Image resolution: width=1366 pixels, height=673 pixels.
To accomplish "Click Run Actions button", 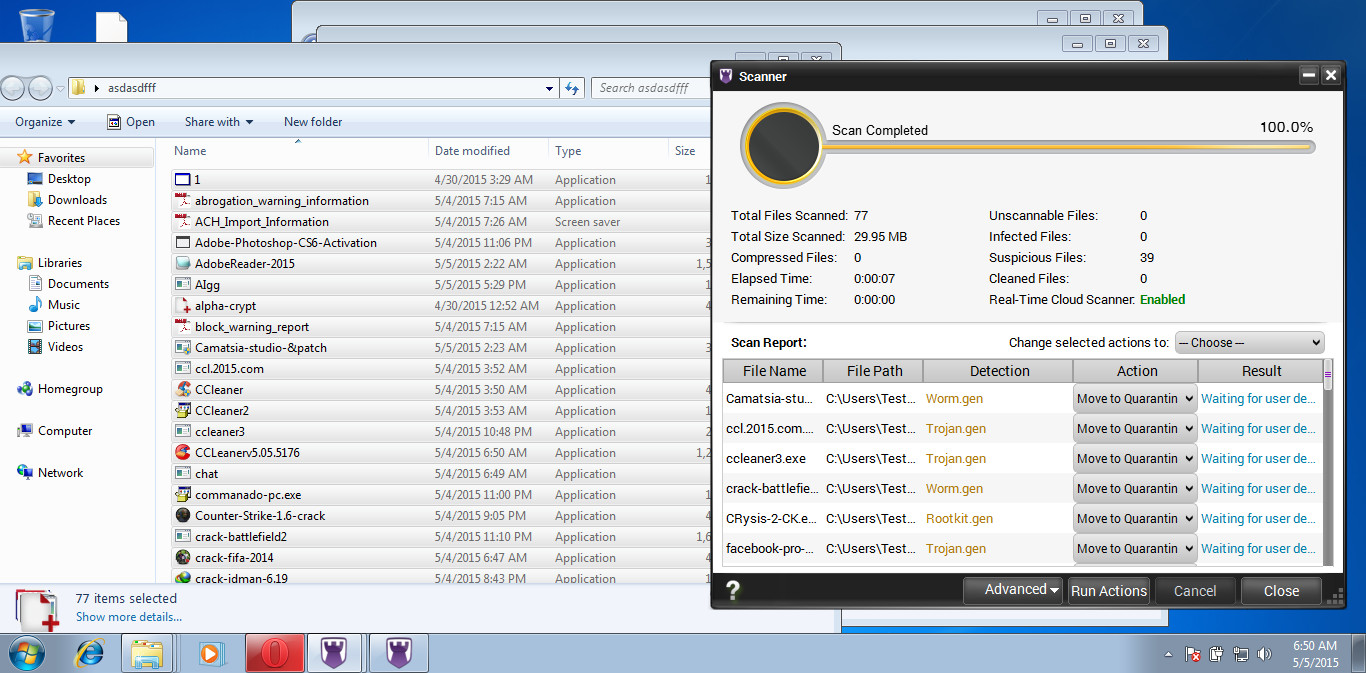I will (x=1109, y=591).
